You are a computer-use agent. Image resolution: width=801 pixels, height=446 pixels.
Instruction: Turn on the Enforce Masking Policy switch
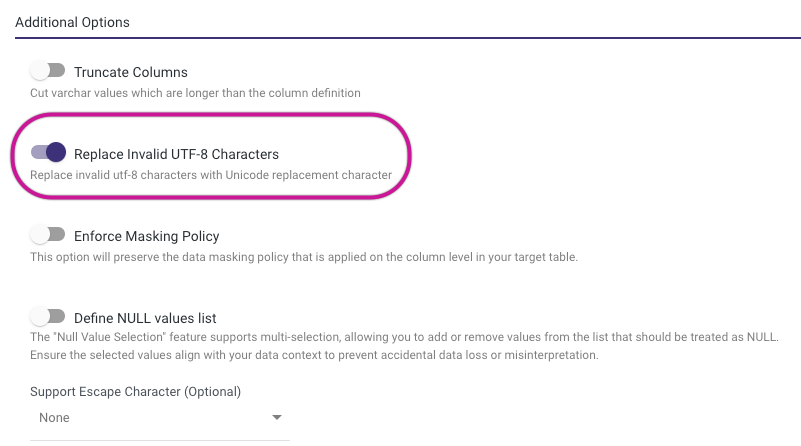click(x=47, y=236)
